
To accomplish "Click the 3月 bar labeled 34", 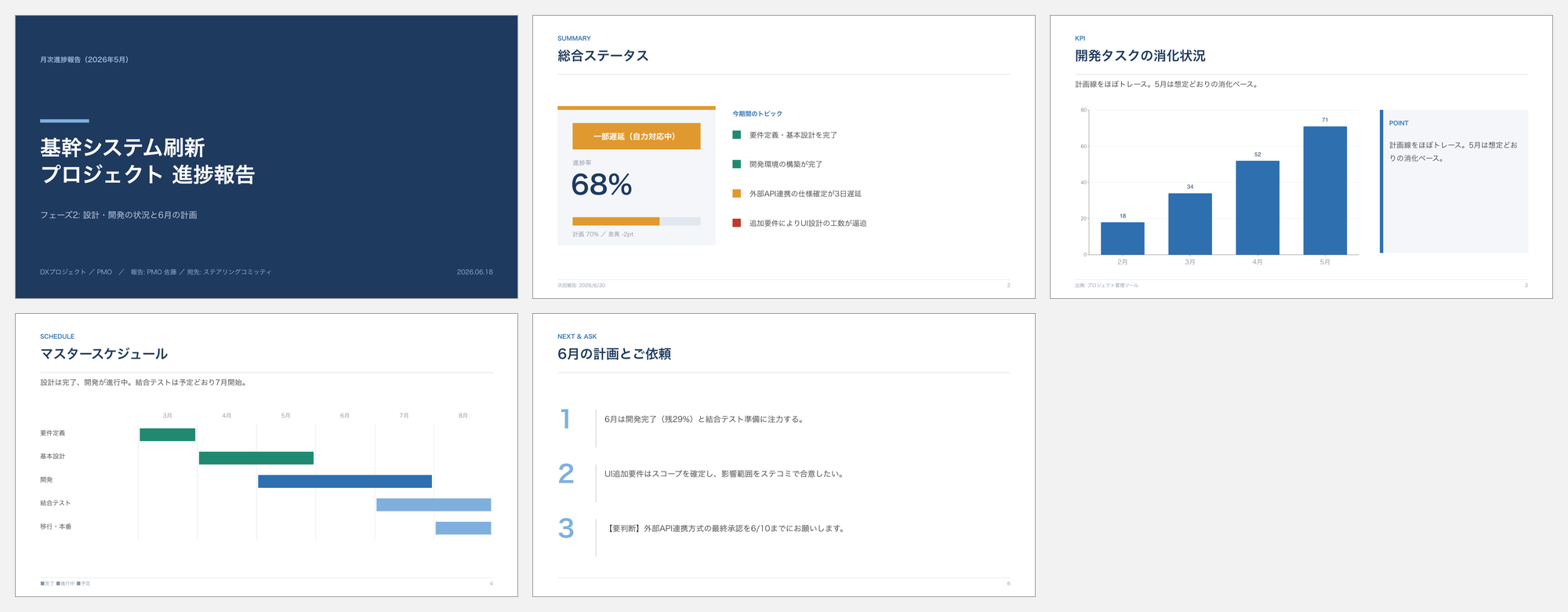I will click(1190, 224).
